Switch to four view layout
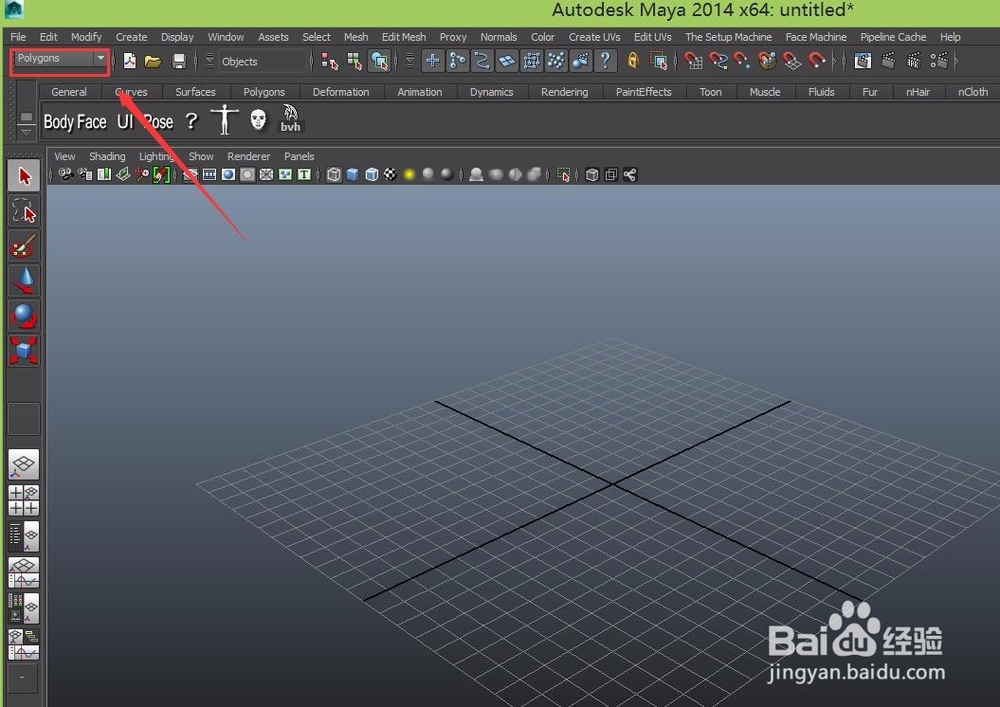The image size is (1000, 707). 24,500
